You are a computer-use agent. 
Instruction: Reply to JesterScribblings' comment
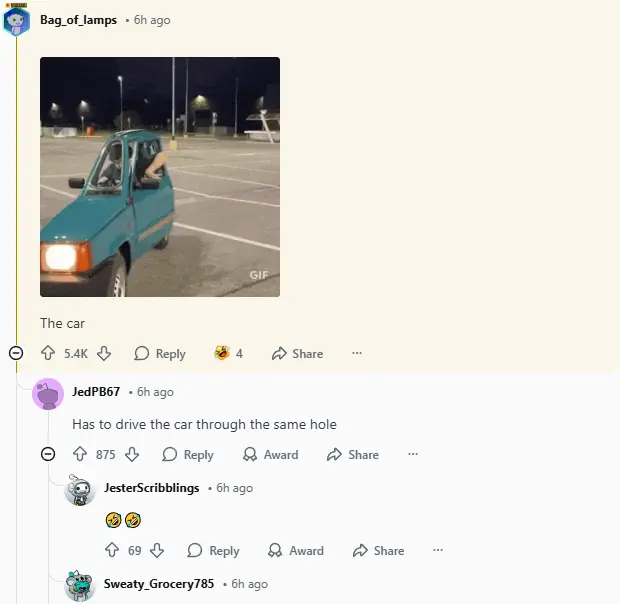click(214, 551)
